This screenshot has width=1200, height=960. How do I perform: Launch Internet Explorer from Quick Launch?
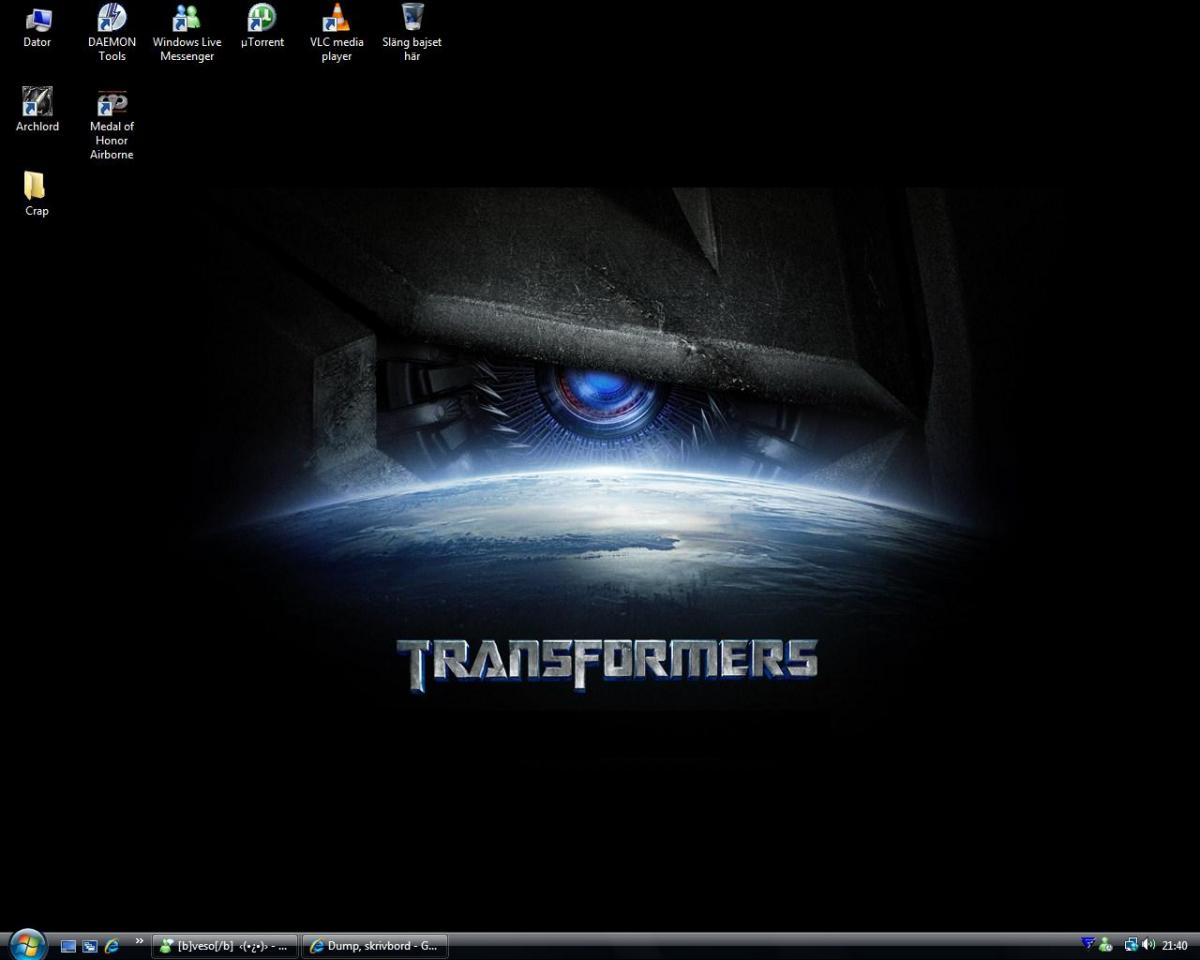pyautogui.click(x=112, y=945)
